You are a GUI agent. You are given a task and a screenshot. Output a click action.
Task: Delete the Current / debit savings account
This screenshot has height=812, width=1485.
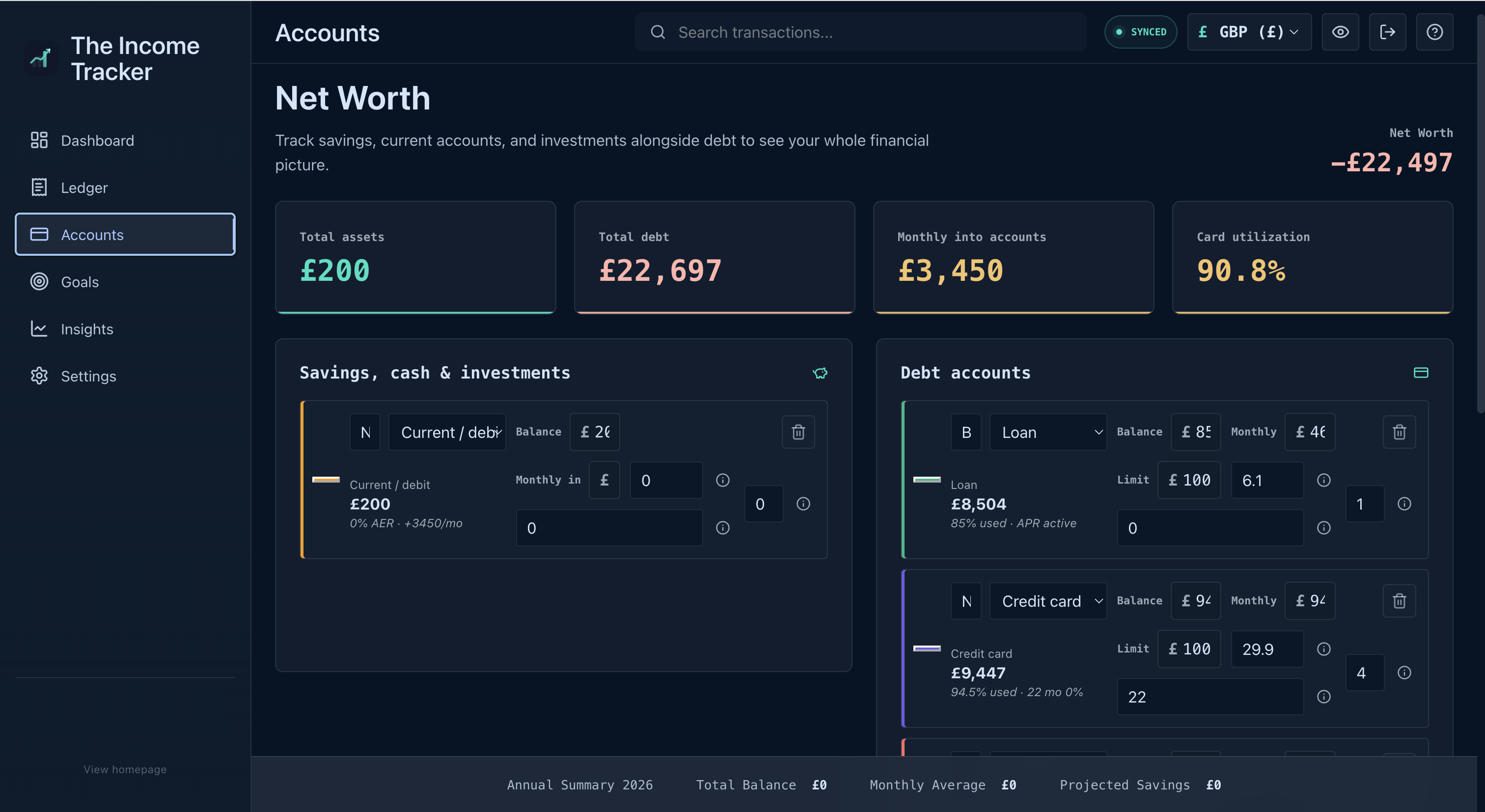(798, 432)
